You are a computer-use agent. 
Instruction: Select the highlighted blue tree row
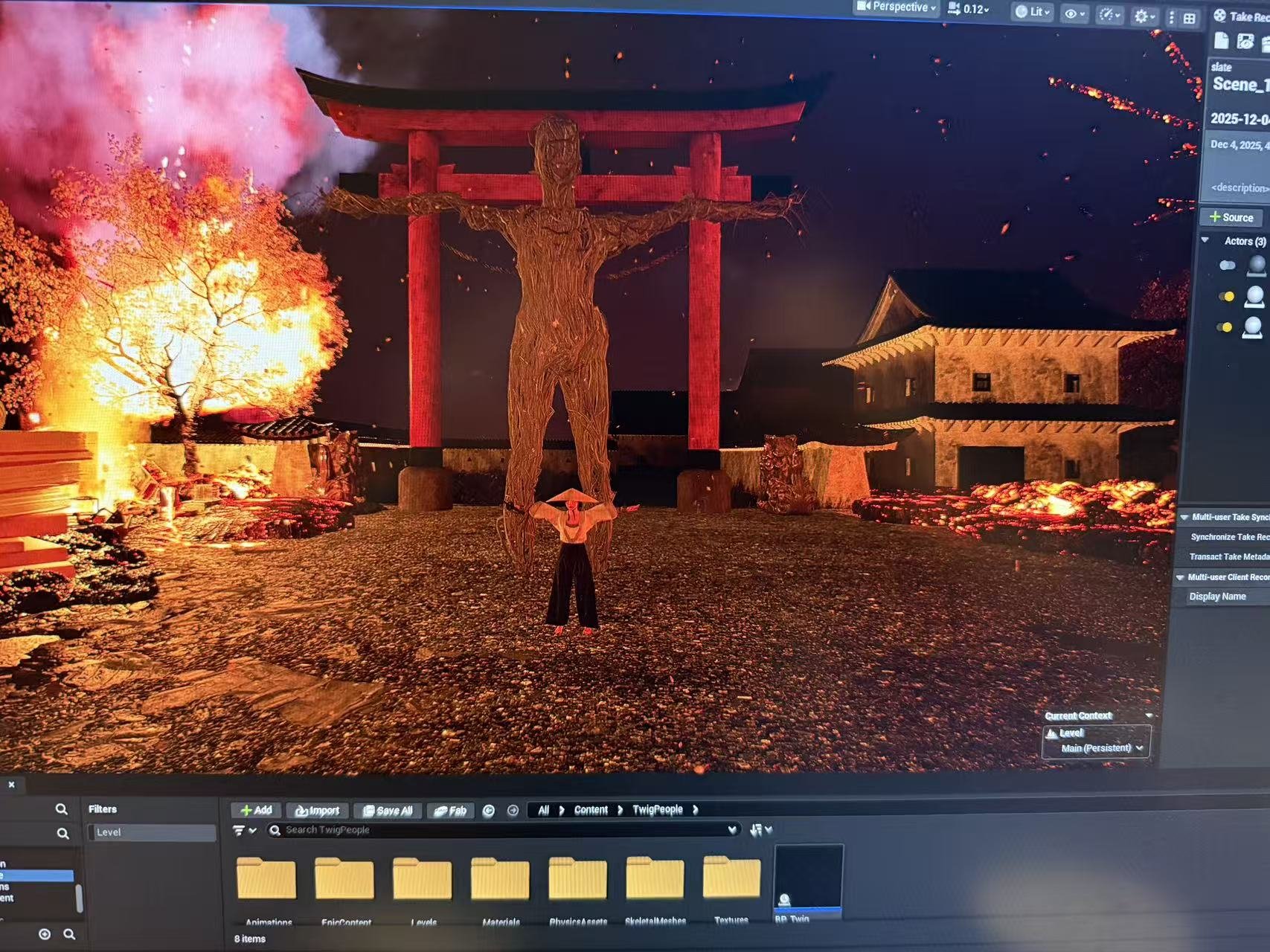[x=36, y=875]
